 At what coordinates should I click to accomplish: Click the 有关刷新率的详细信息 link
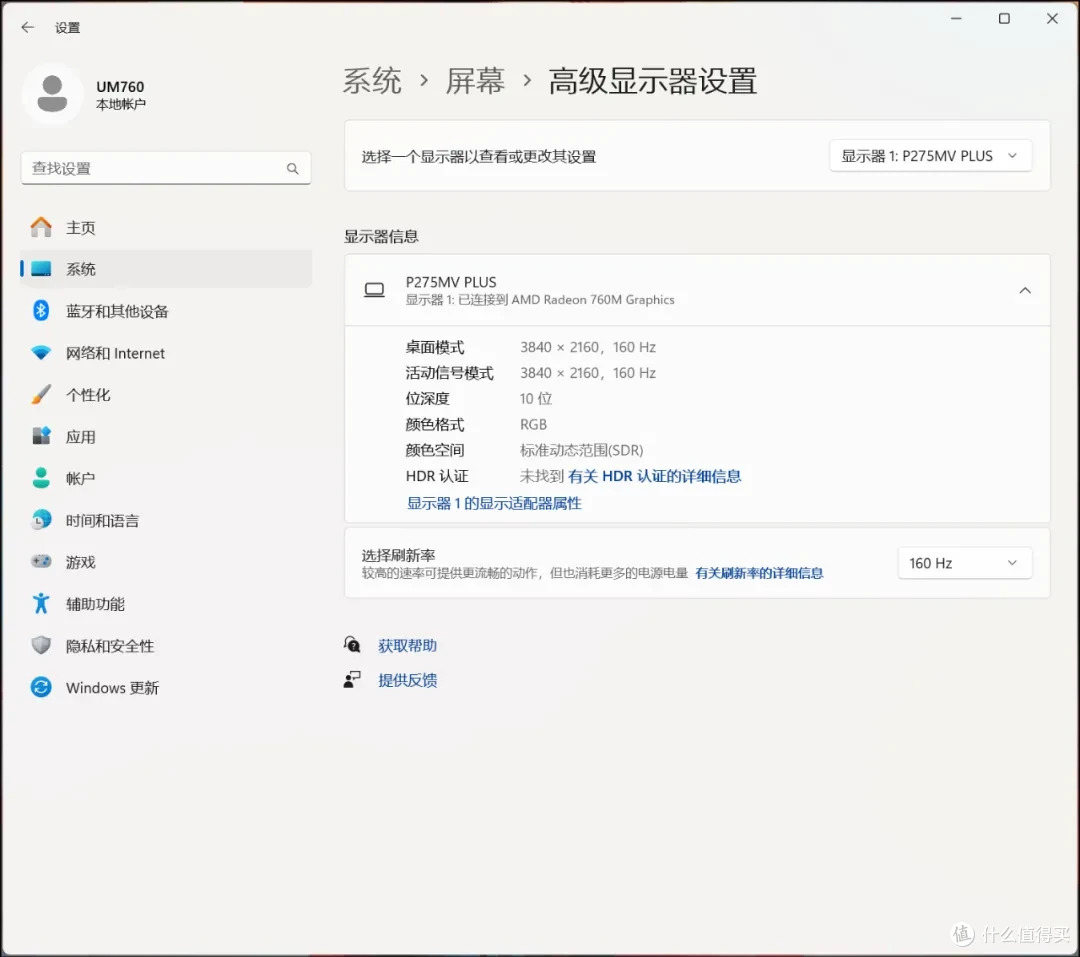(x=759, y=573)
